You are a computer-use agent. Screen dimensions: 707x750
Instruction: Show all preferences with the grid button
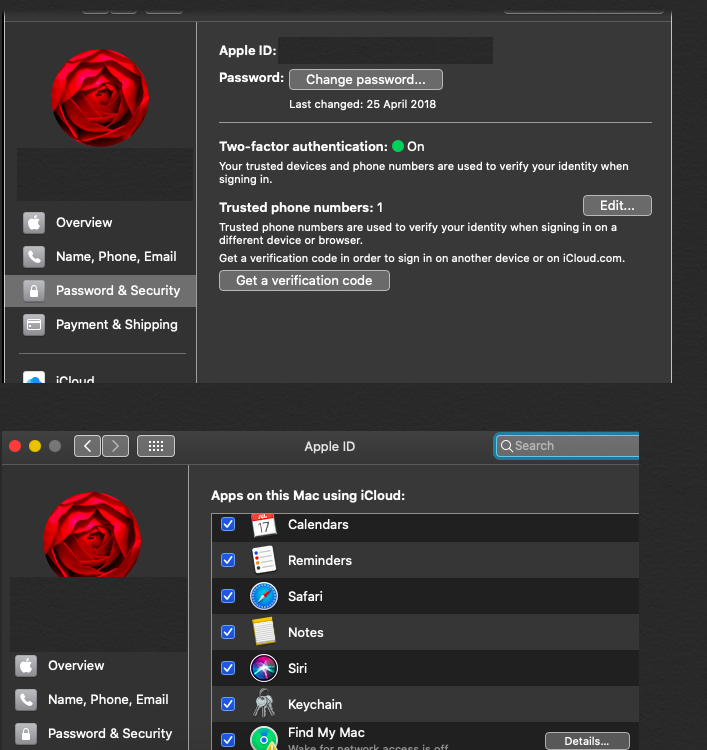click(x=156, y=446)
